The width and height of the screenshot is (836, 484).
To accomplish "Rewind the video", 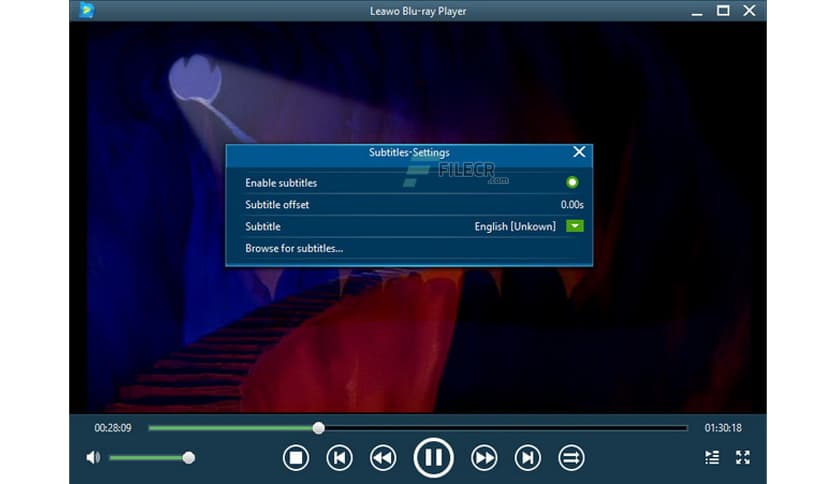I will click(x=383, y=457).
